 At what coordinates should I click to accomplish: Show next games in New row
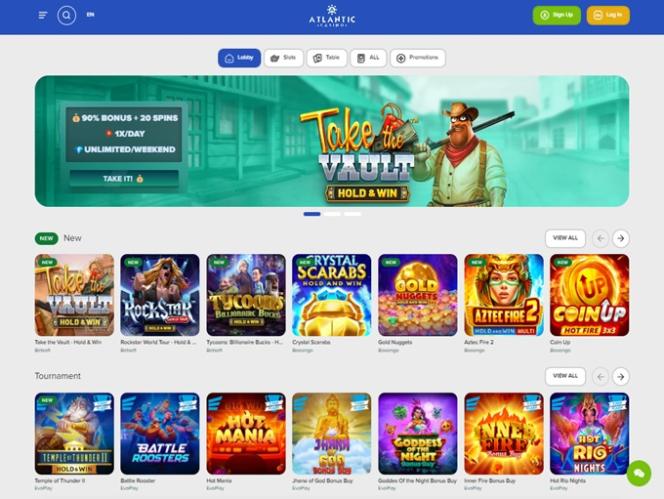coord(620,238)
